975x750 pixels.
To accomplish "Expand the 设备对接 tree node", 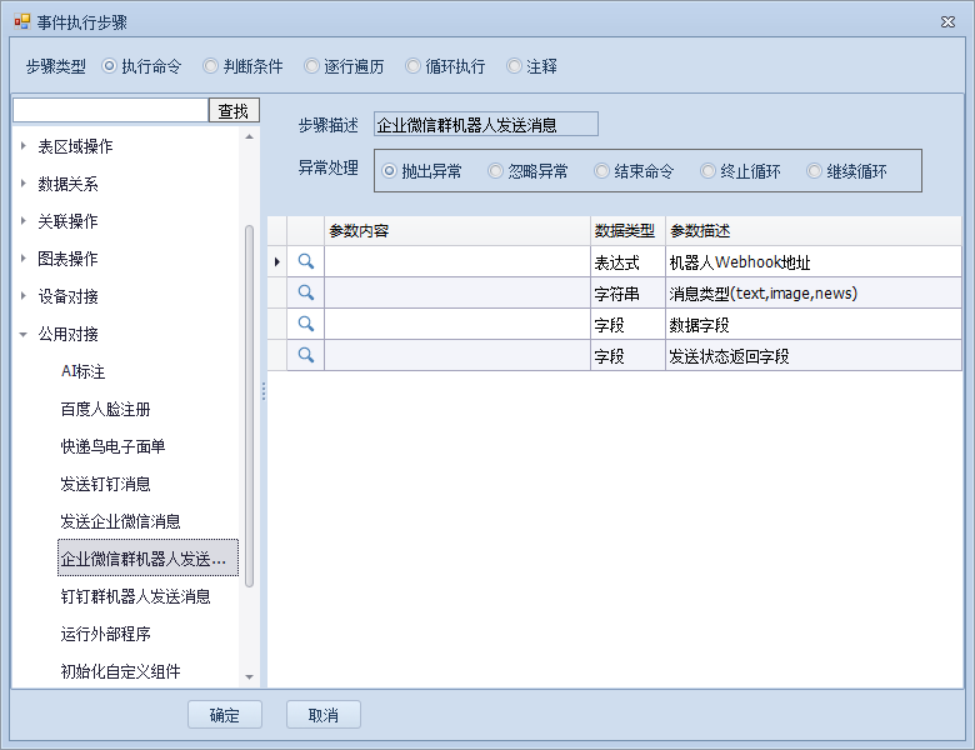I will 24,297.
